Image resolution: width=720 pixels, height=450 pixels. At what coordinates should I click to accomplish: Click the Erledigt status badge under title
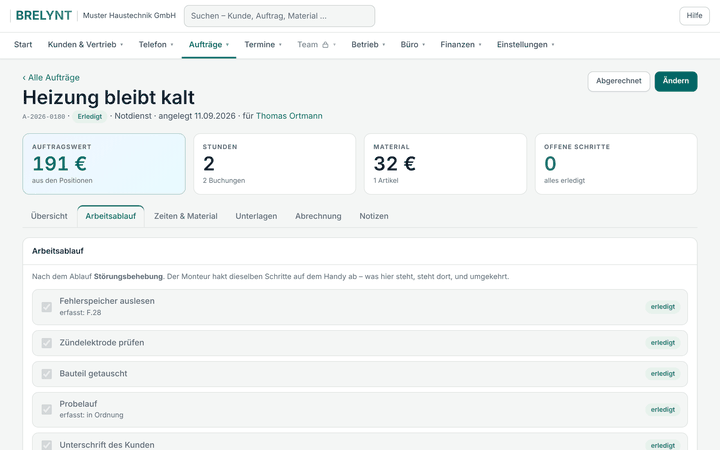coord(90,117)
